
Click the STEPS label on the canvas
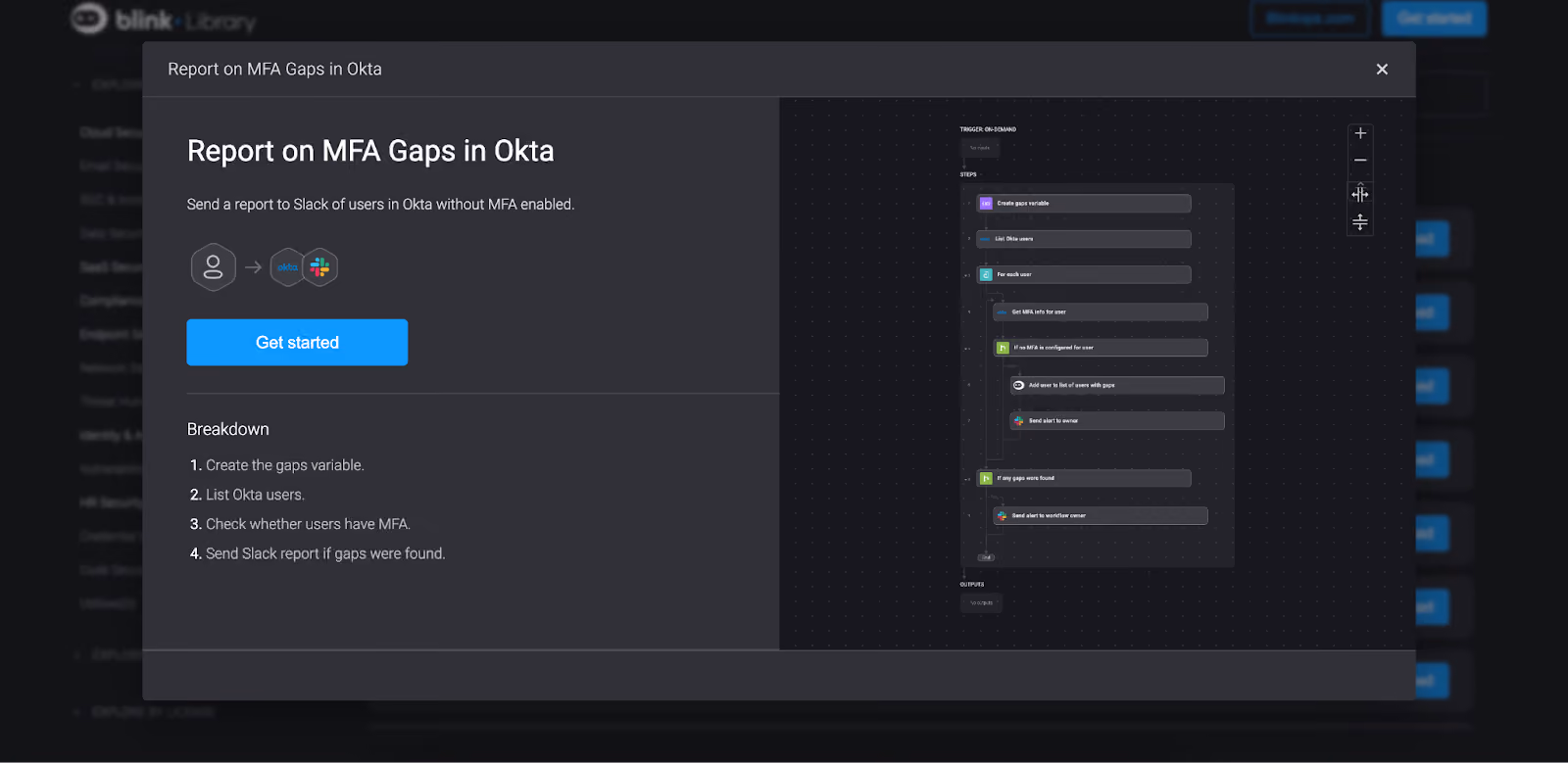pyautogui.click(x=968, y=174)
